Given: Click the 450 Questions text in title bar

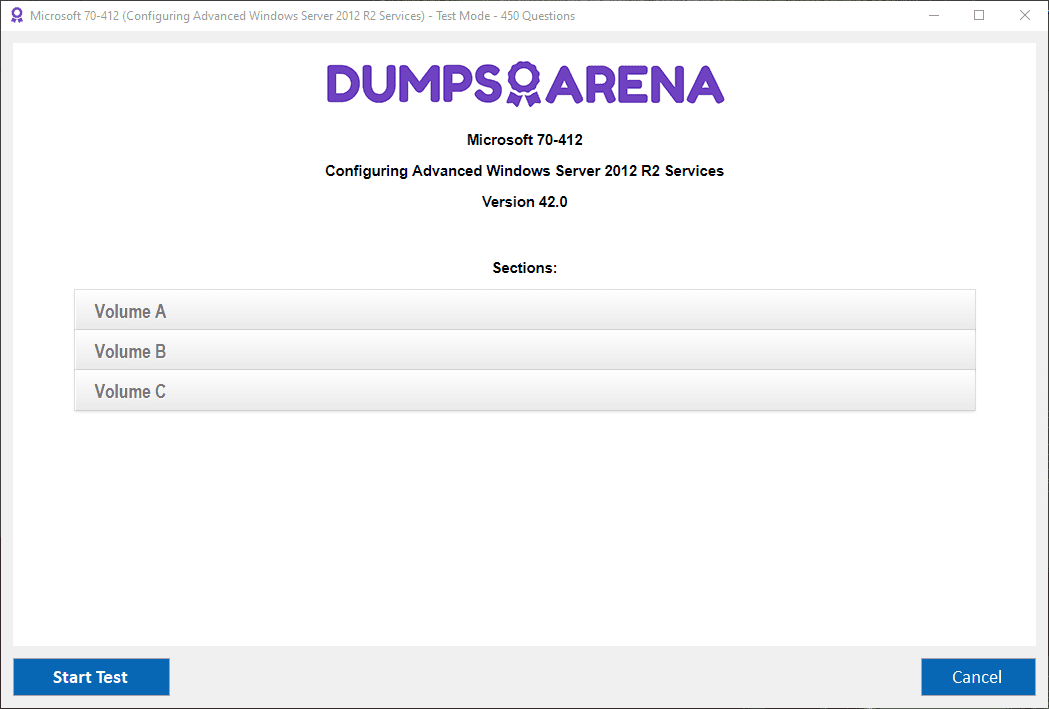Looking at the screenshot, I should [538, 15].
